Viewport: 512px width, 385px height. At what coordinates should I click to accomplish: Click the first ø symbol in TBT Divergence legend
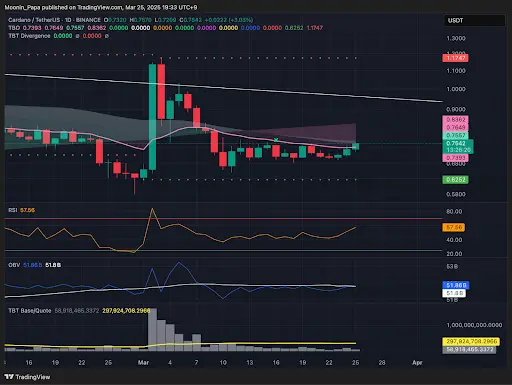(x=77, y=36)
